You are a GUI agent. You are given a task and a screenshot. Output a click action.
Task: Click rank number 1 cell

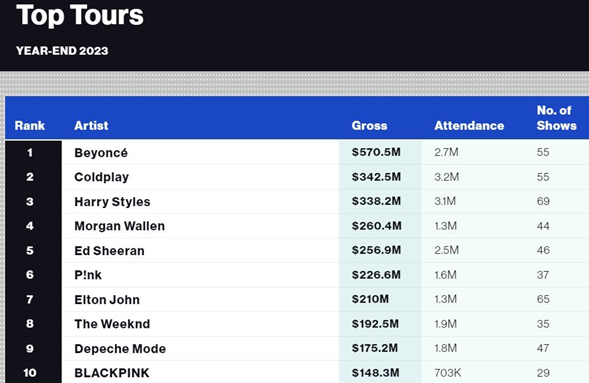[30, 152]
